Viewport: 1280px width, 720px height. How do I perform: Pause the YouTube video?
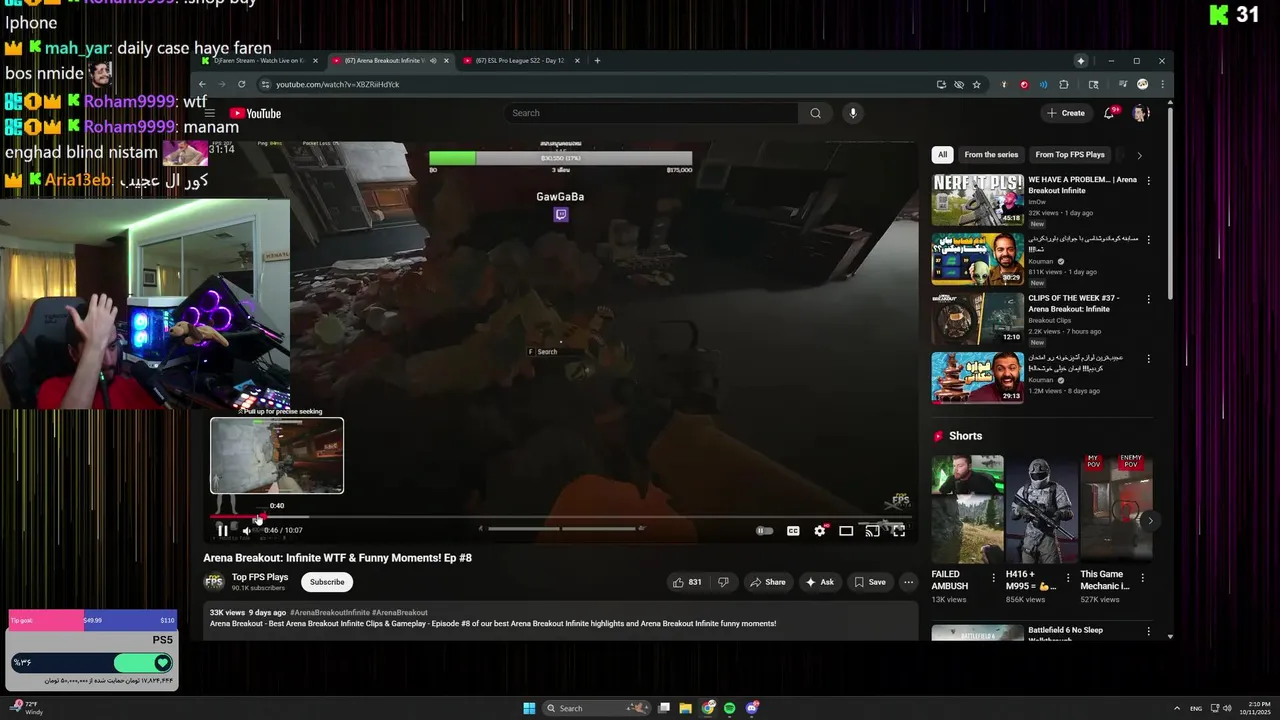point(222,531)
